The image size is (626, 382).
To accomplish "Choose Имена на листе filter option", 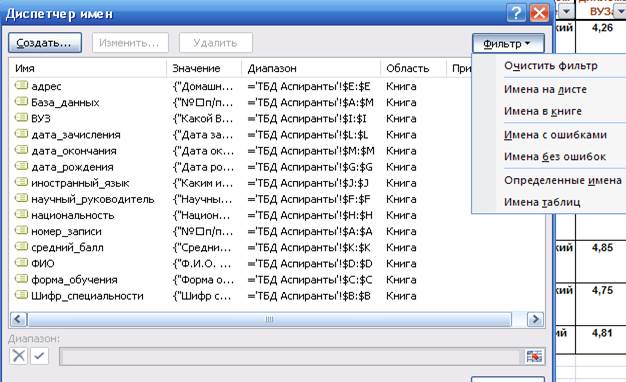I will pos(545,89).
